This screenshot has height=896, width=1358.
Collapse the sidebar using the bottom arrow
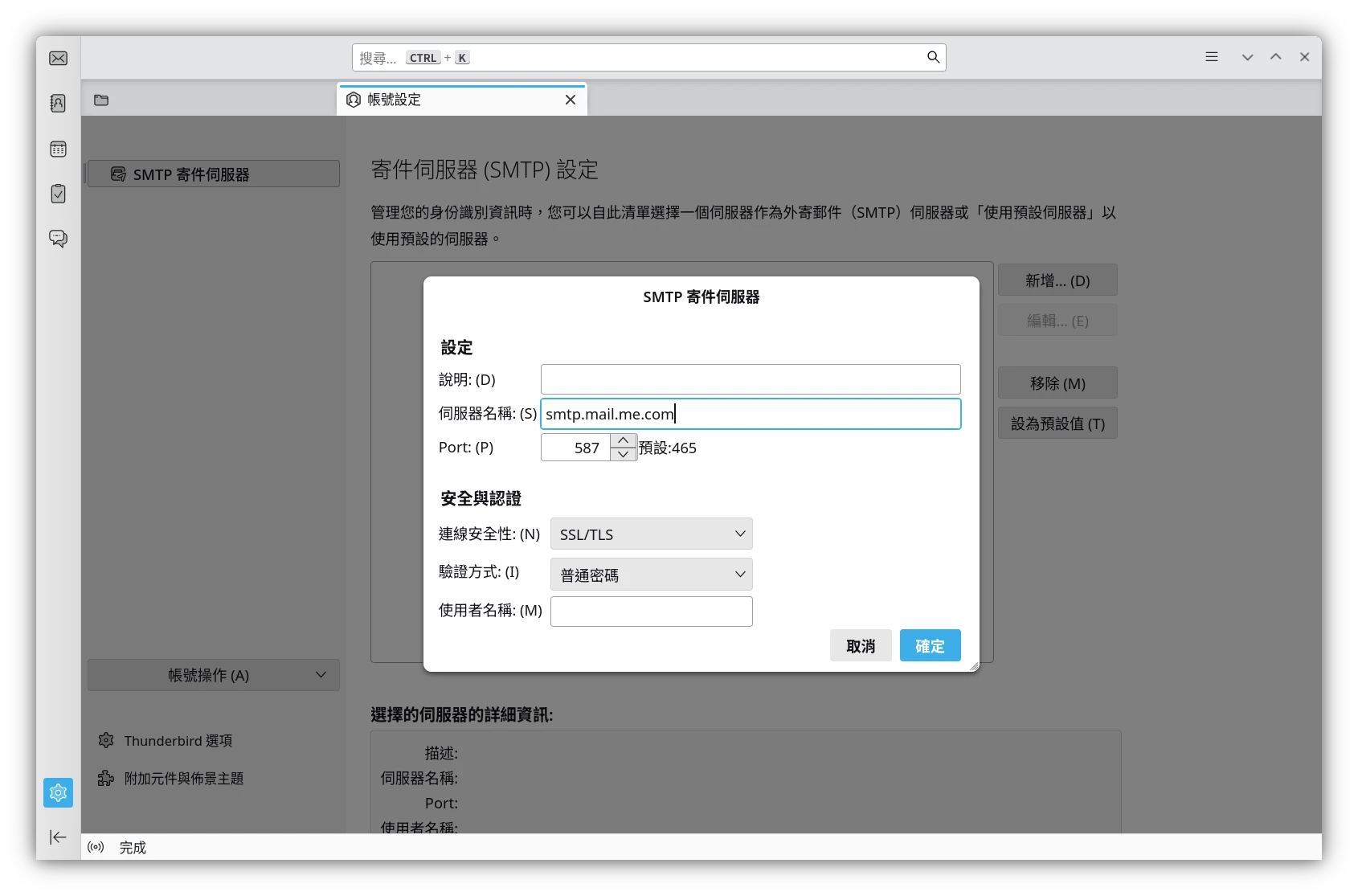coord(58,837)
